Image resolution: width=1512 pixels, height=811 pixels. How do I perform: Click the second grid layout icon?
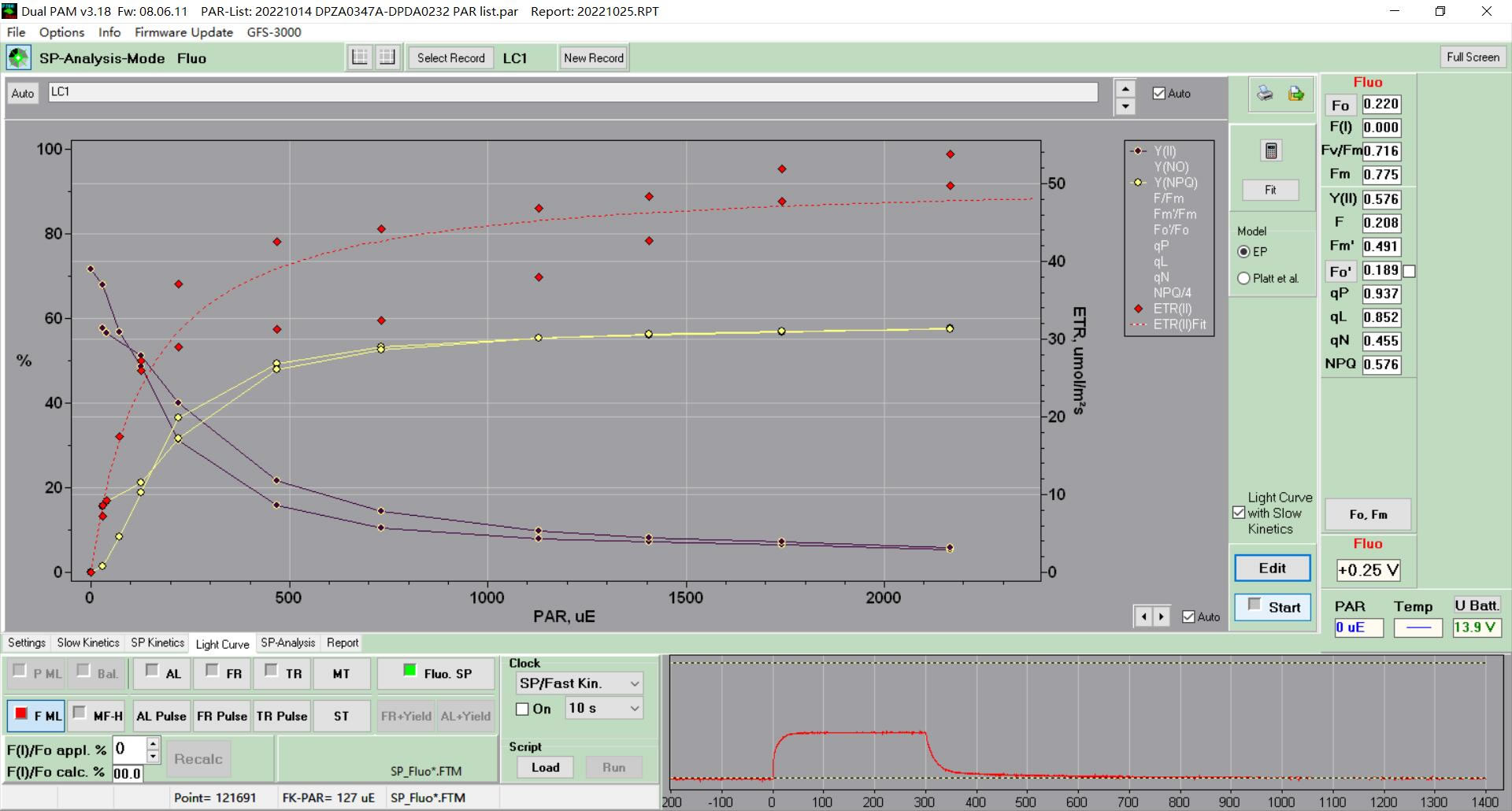[x=387, y=57]
